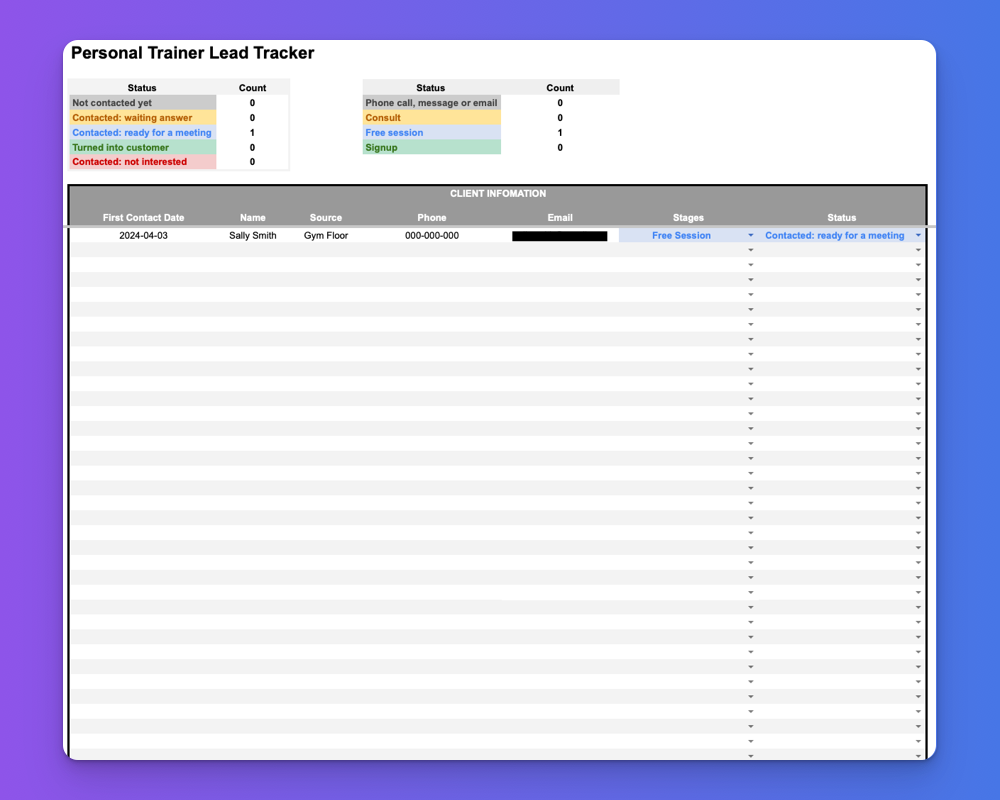The height and width of the screenshot is (800, 1000).
Task: Click the 'Signup' green legend cell
Action: coord(431,147)
